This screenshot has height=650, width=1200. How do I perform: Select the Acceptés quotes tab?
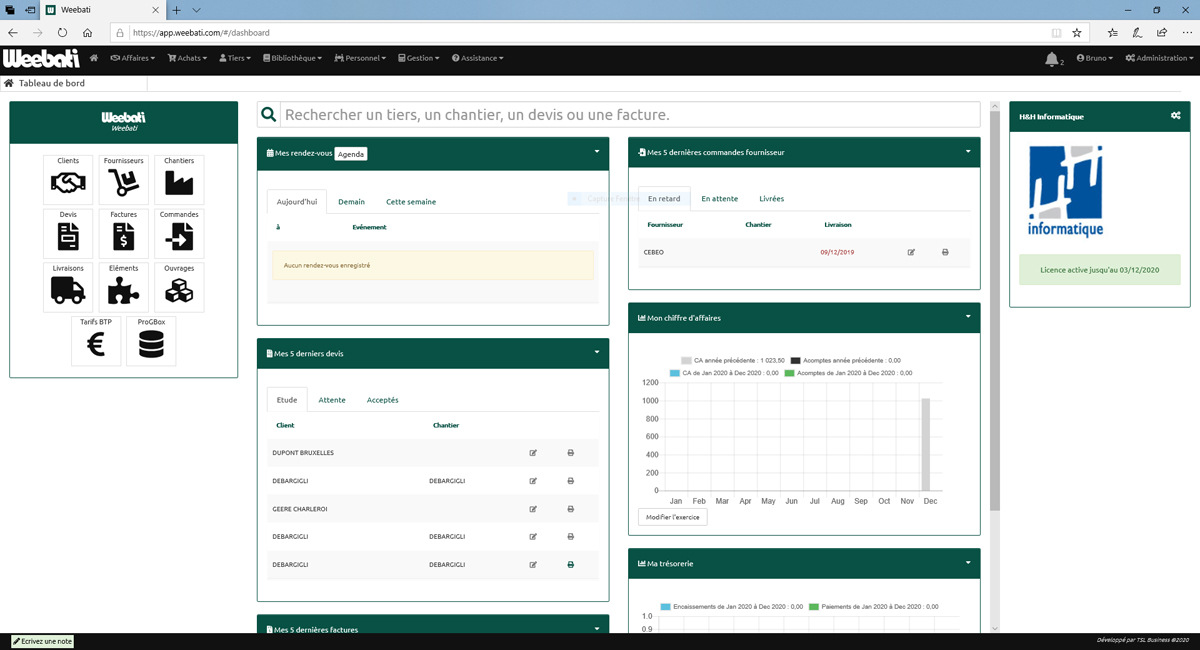pyautogui.click(x=382, y=400)
